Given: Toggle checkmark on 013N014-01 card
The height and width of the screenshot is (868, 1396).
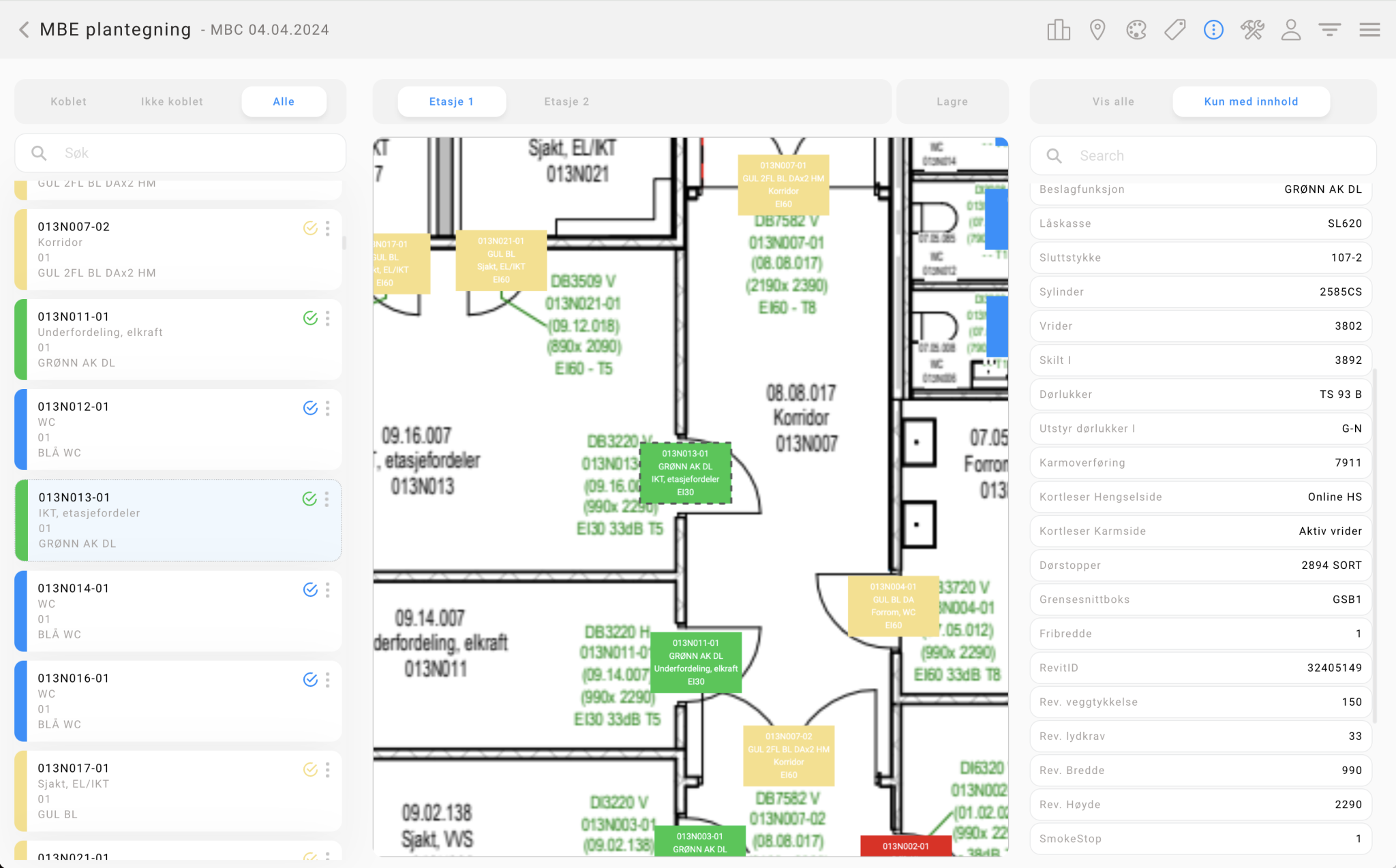Looking at the screenshot, I should coord(310,590).
